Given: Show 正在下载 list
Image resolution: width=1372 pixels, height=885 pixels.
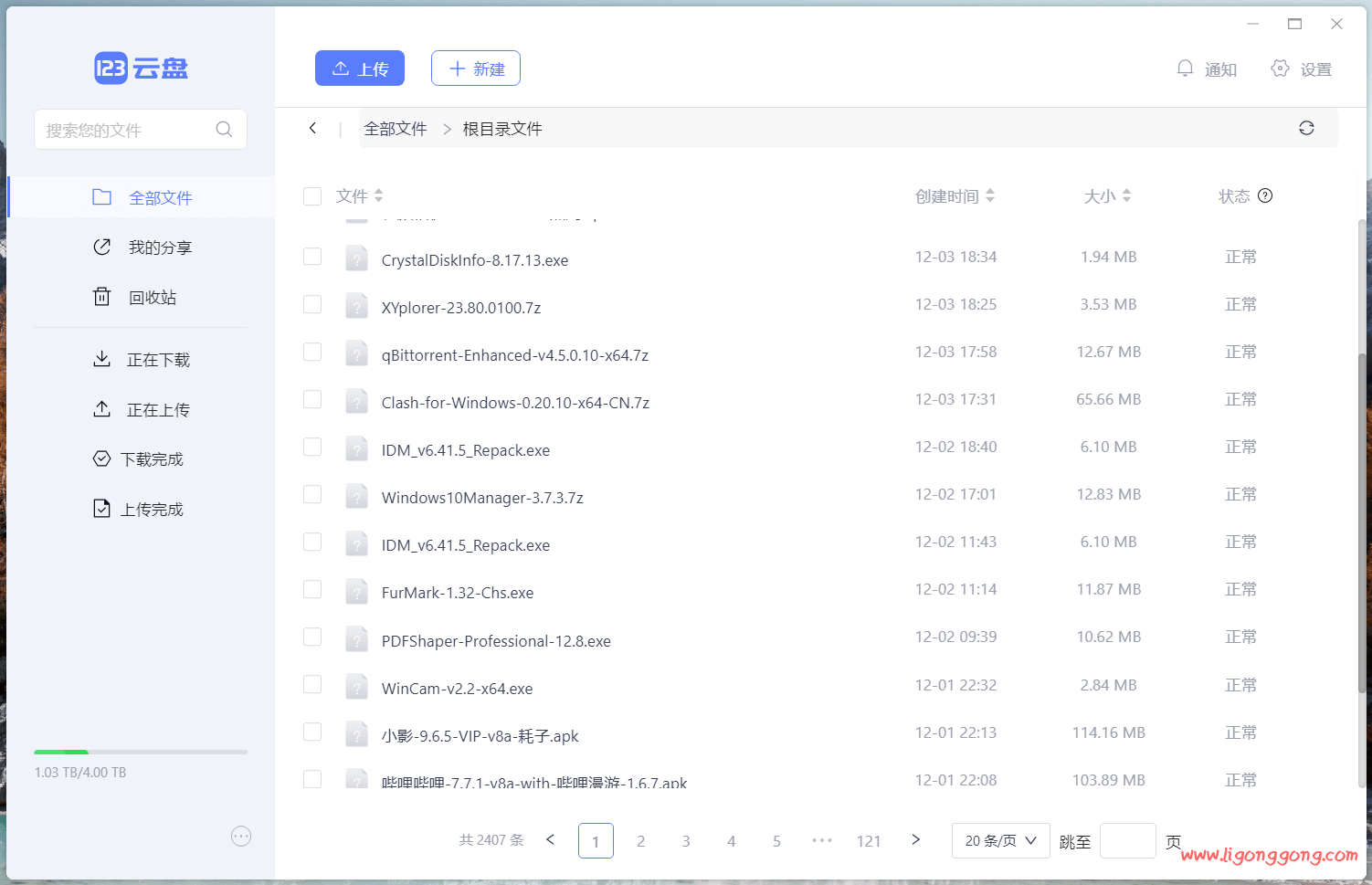Looking at the screenshot, I should click(x=142, y=360).
